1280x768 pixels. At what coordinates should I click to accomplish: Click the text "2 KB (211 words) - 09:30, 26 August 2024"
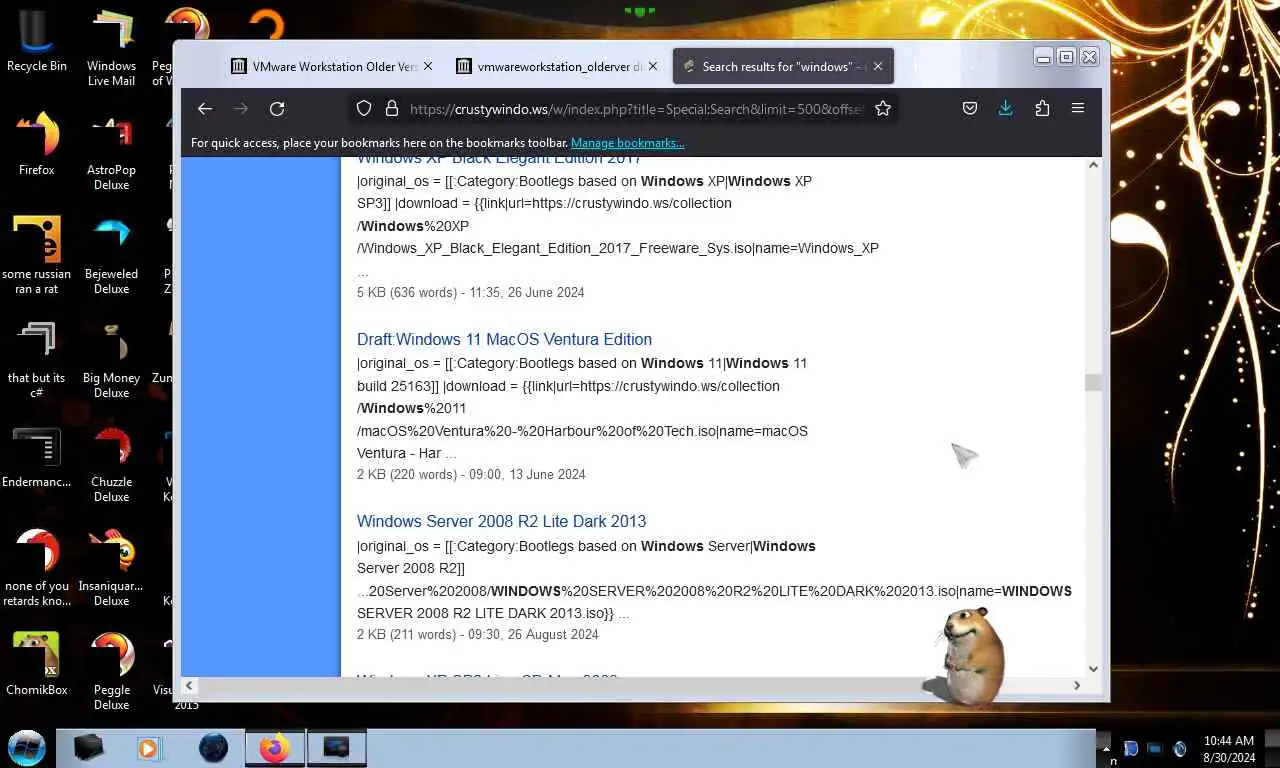tap(478, 634)
